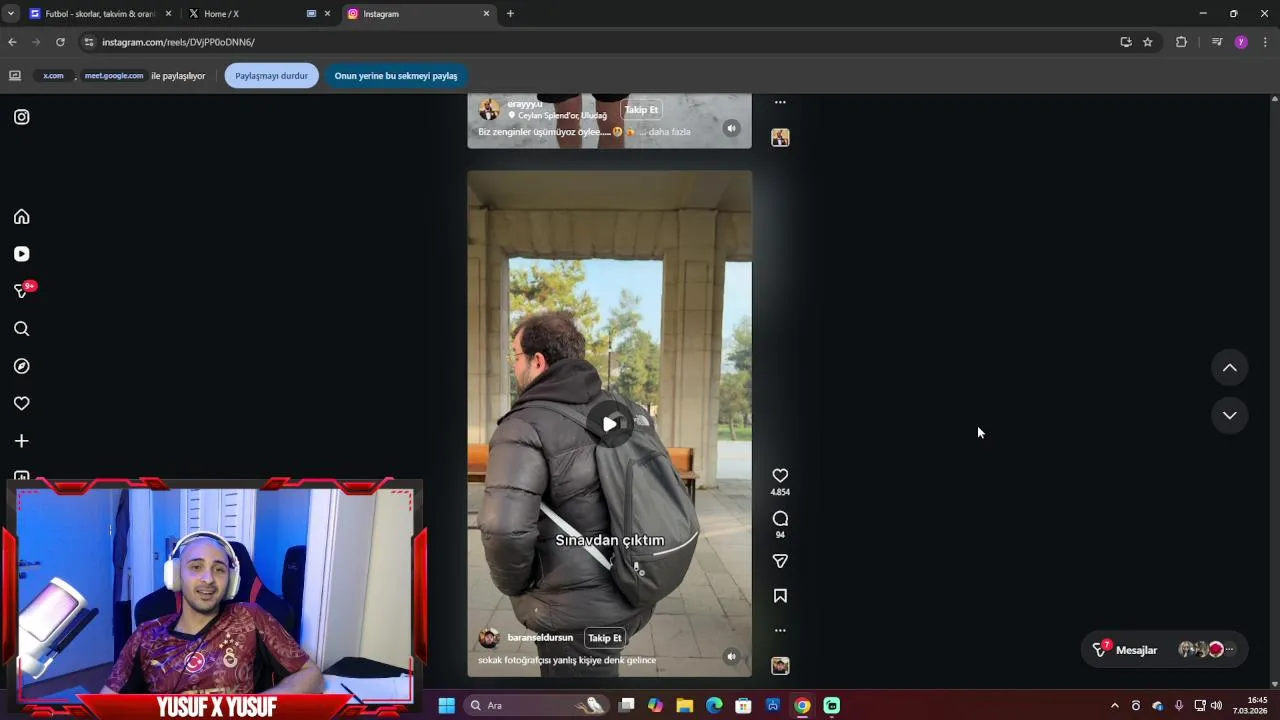Image resolution: width=1280 pixels, height=720 pixels.
Task: Click Onun yerine bu sekmeyi paylaş button
Action: click(x=396, y=76)
